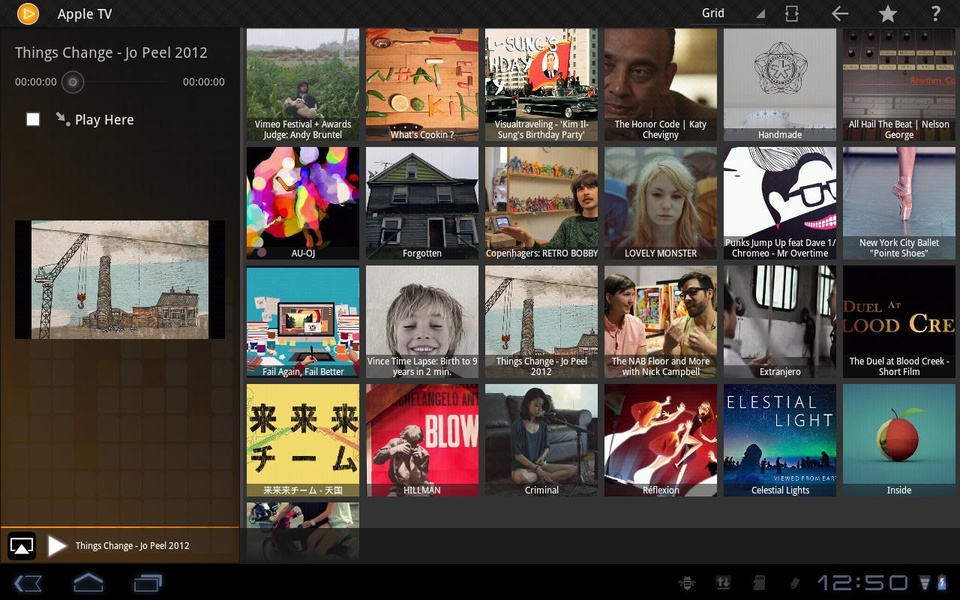Screen dimensions: 960x600
Task: Open Vimeo Festival + Awards Judge video
Action: [303, 85]
